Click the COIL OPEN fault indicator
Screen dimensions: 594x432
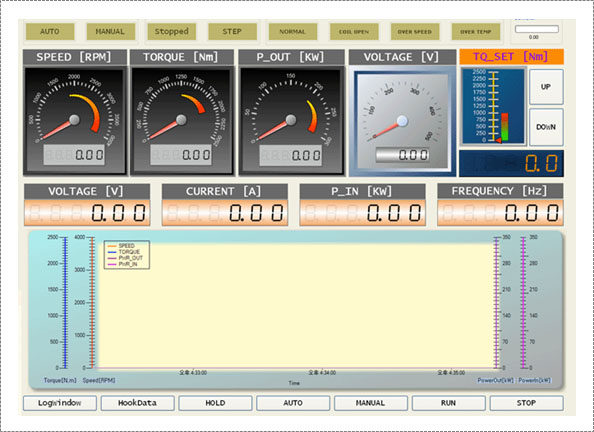pos(354,31)
